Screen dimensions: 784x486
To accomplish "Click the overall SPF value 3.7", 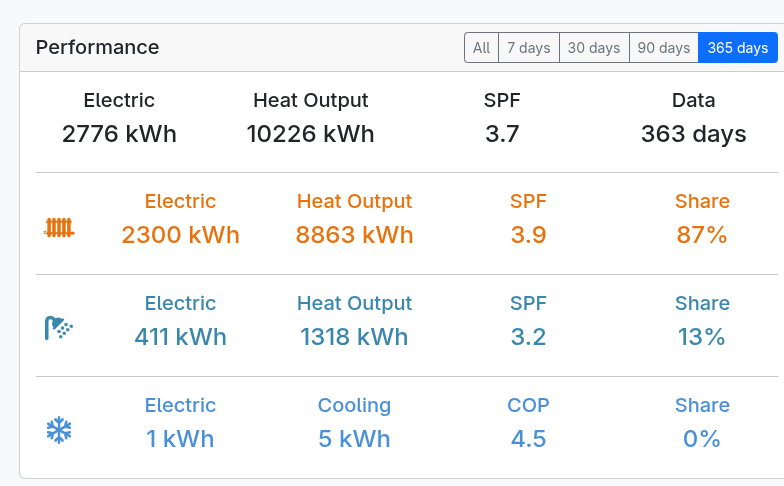I will point(502,134).
